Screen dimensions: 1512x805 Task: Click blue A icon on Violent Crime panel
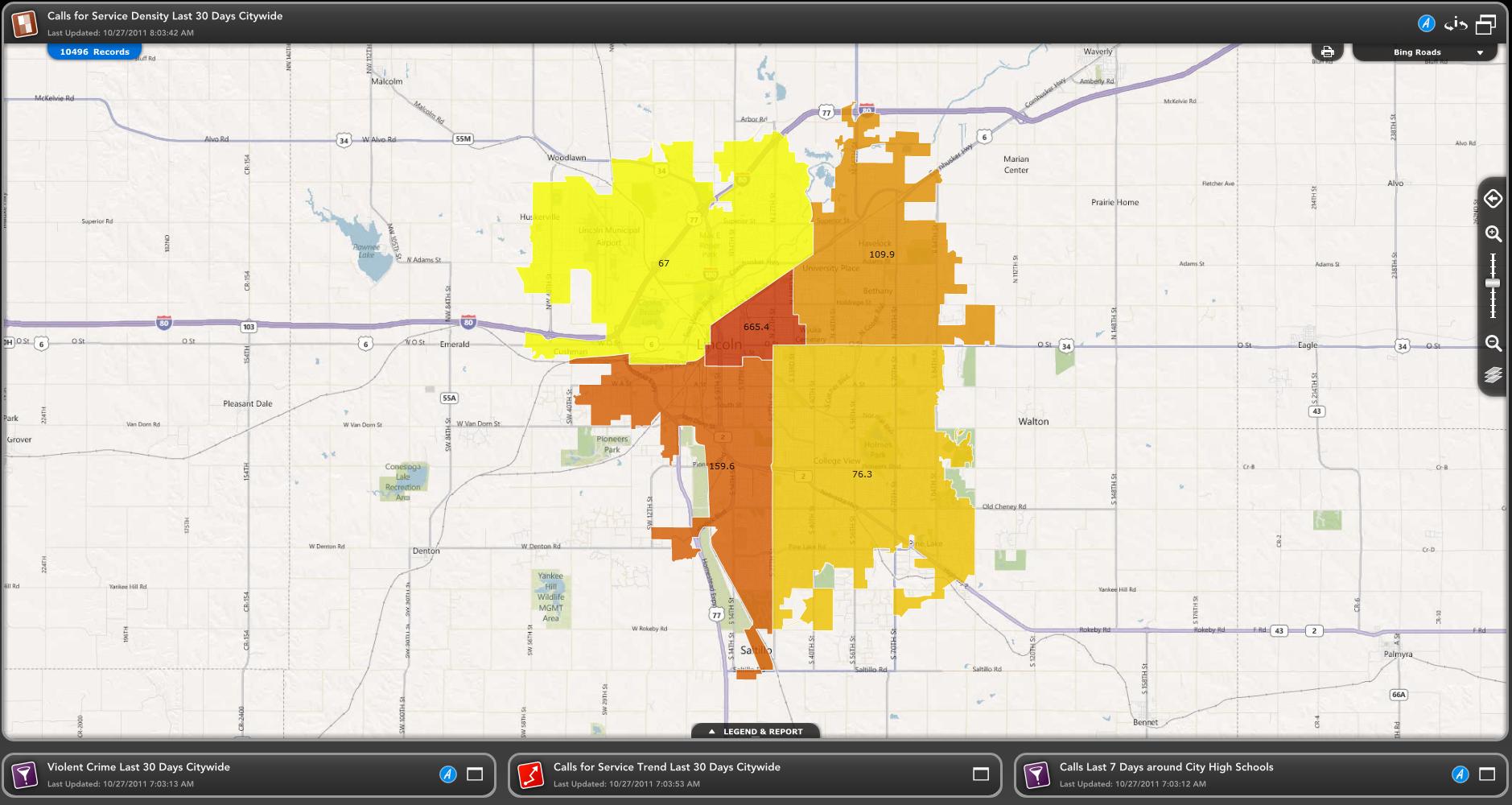click(447, 774)
